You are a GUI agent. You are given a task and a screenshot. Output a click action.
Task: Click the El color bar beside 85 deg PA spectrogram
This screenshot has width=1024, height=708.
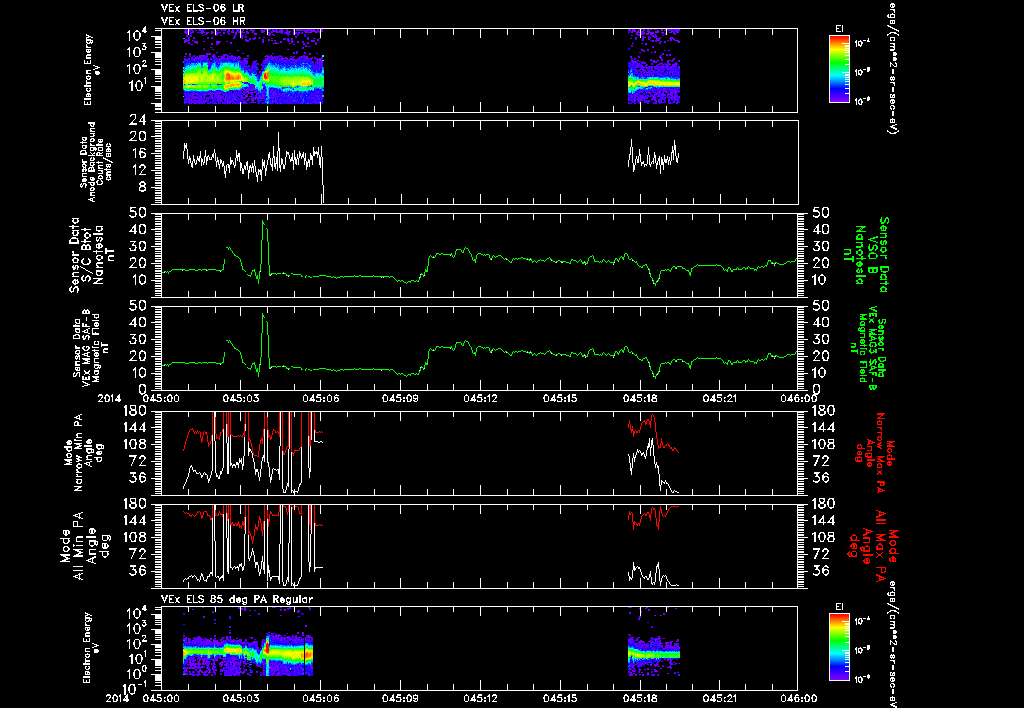[839, 646]
